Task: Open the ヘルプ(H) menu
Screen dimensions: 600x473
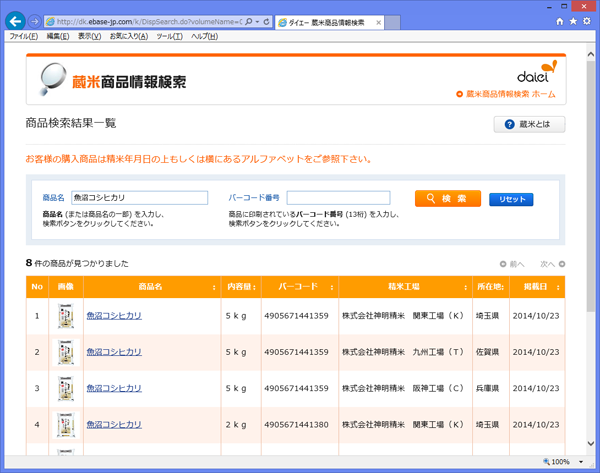Action: coord(204,36)
